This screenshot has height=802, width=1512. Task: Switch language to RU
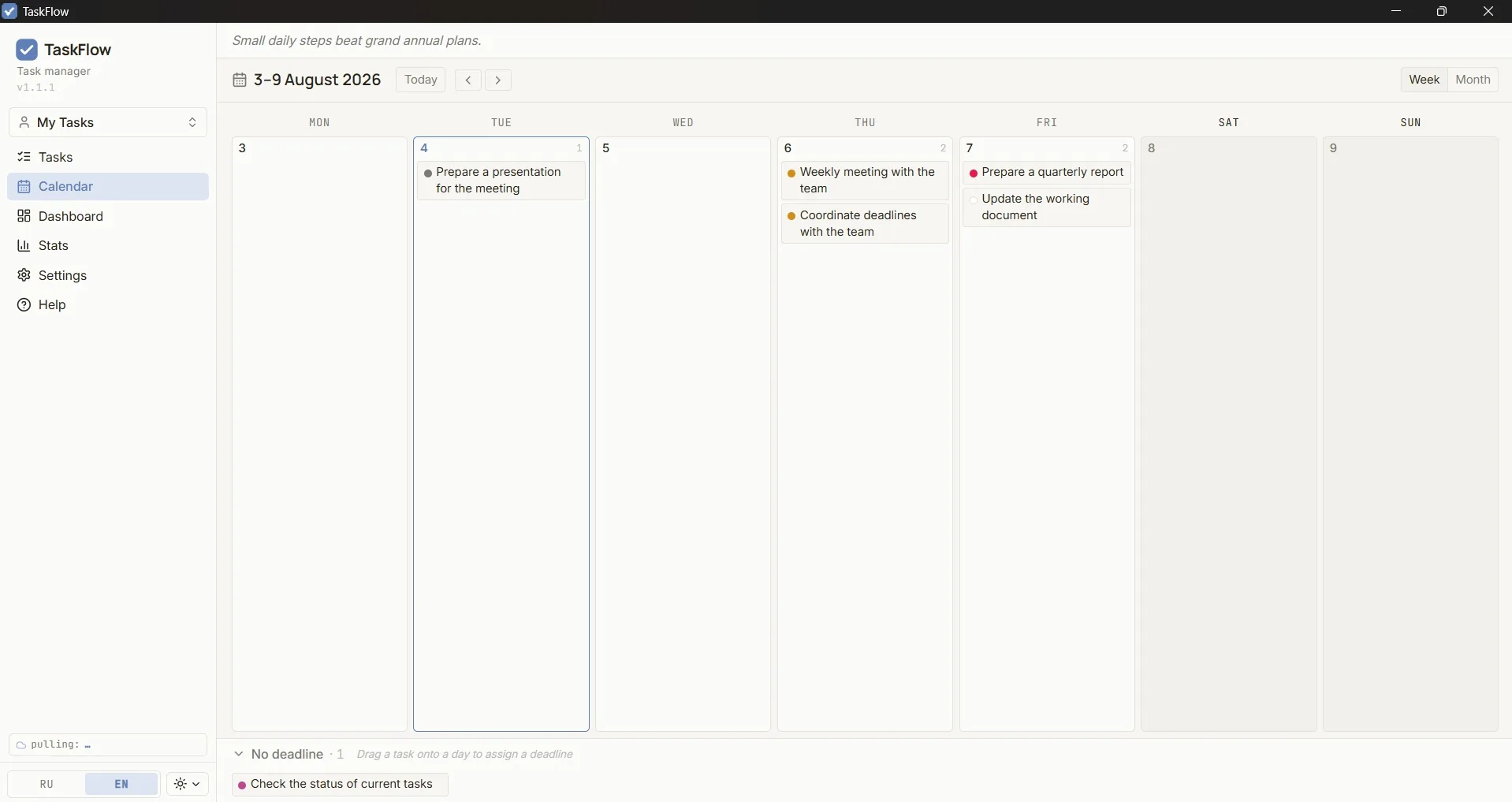(47, 785)
